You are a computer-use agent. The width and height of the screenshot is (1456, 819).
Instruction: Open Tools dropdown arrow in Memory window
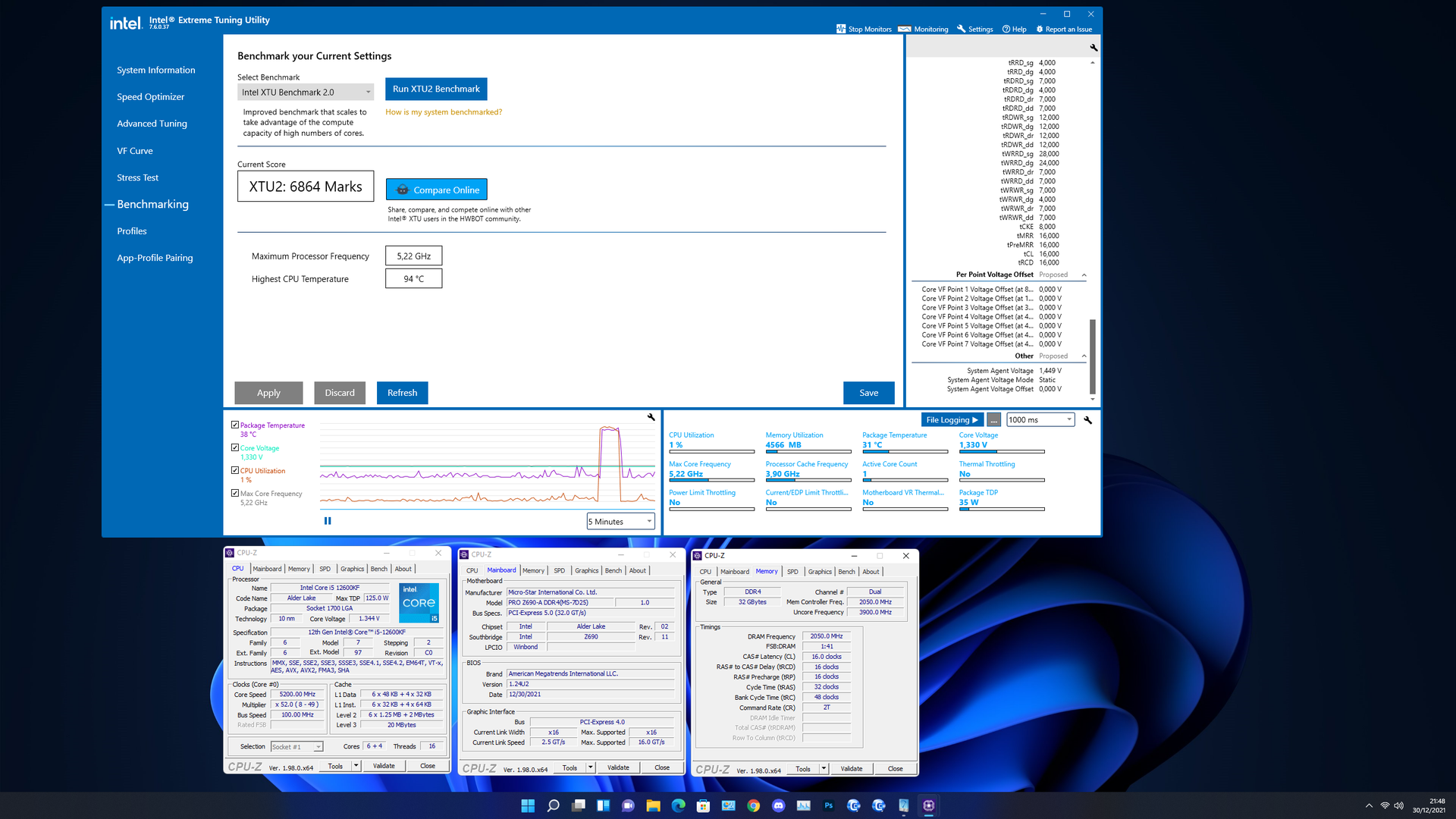point(824,769)
